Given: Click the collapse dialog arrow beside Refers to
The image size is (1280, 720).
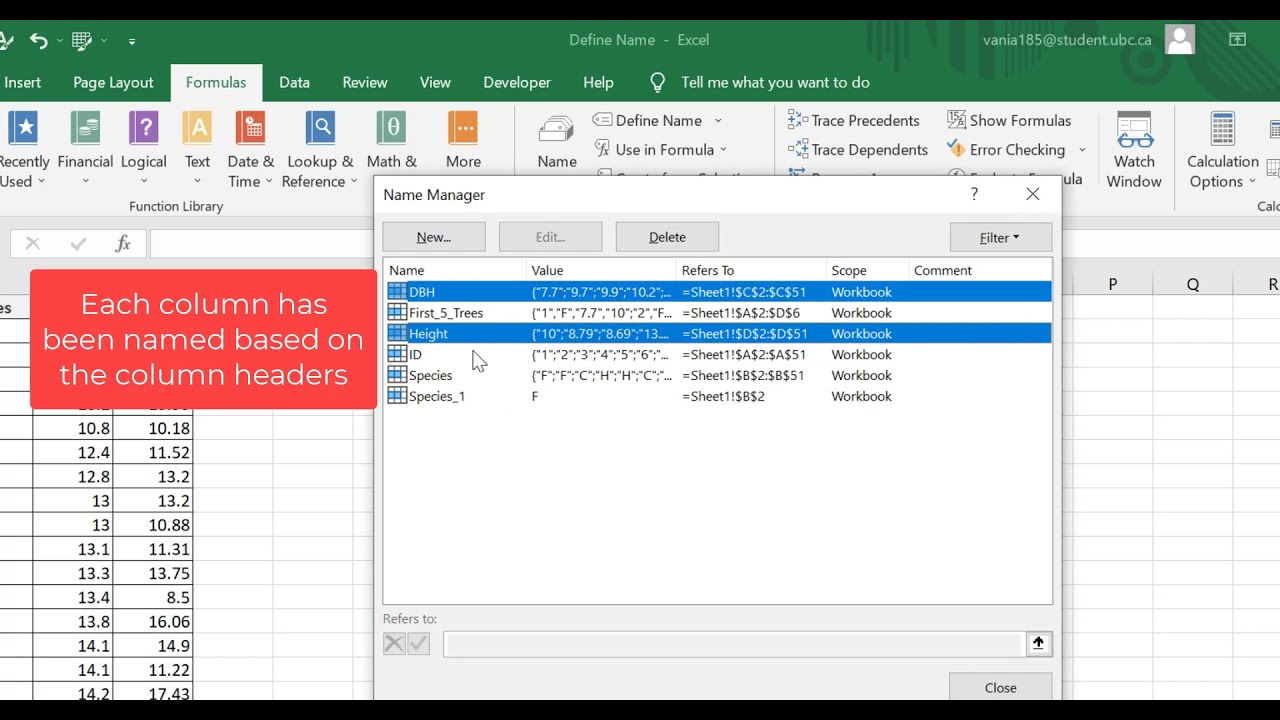Looking at the screenshot, I should (x=1038, y=643).
